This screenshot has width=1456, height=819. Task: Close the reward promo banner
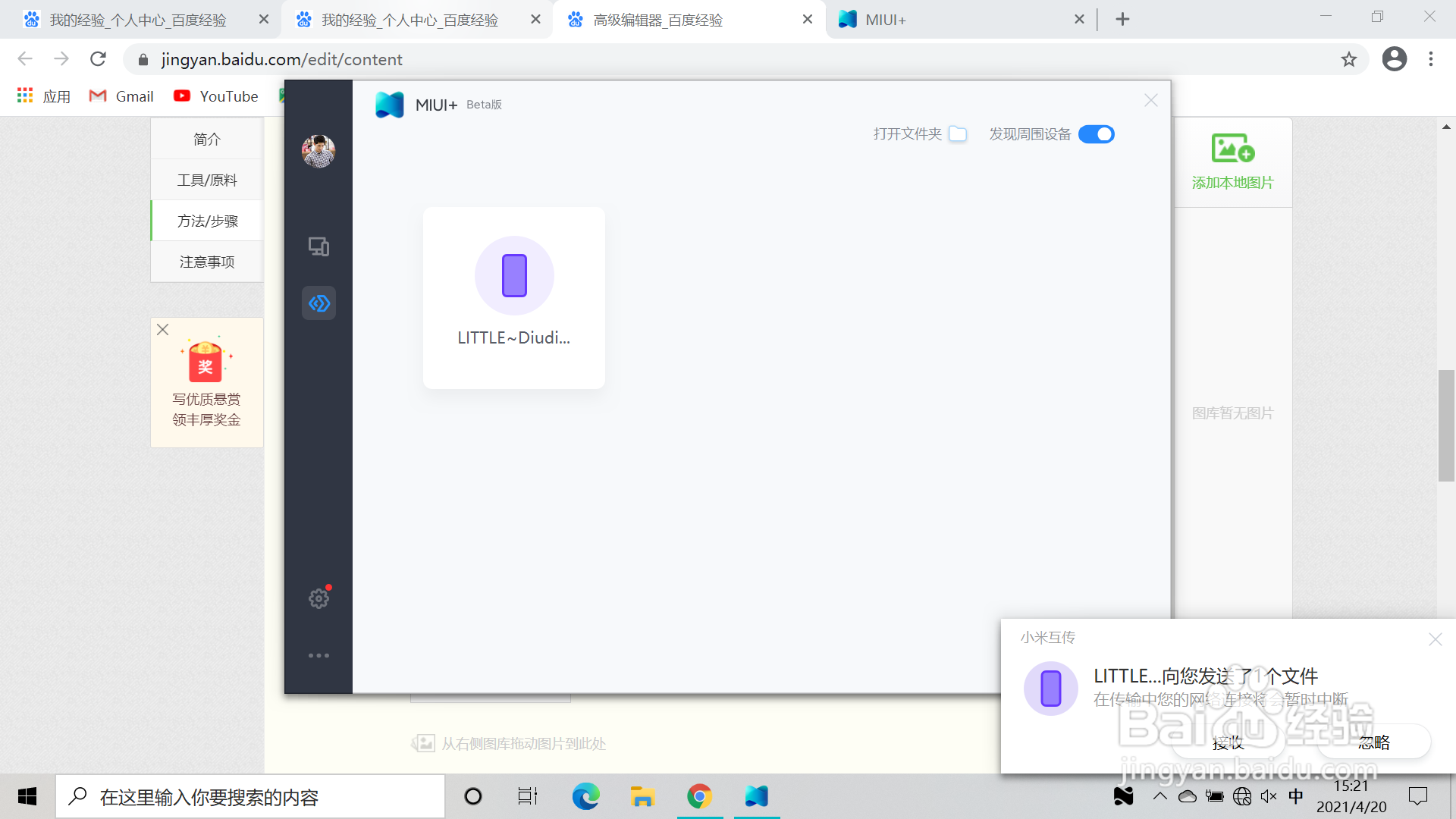click(162, 329)
